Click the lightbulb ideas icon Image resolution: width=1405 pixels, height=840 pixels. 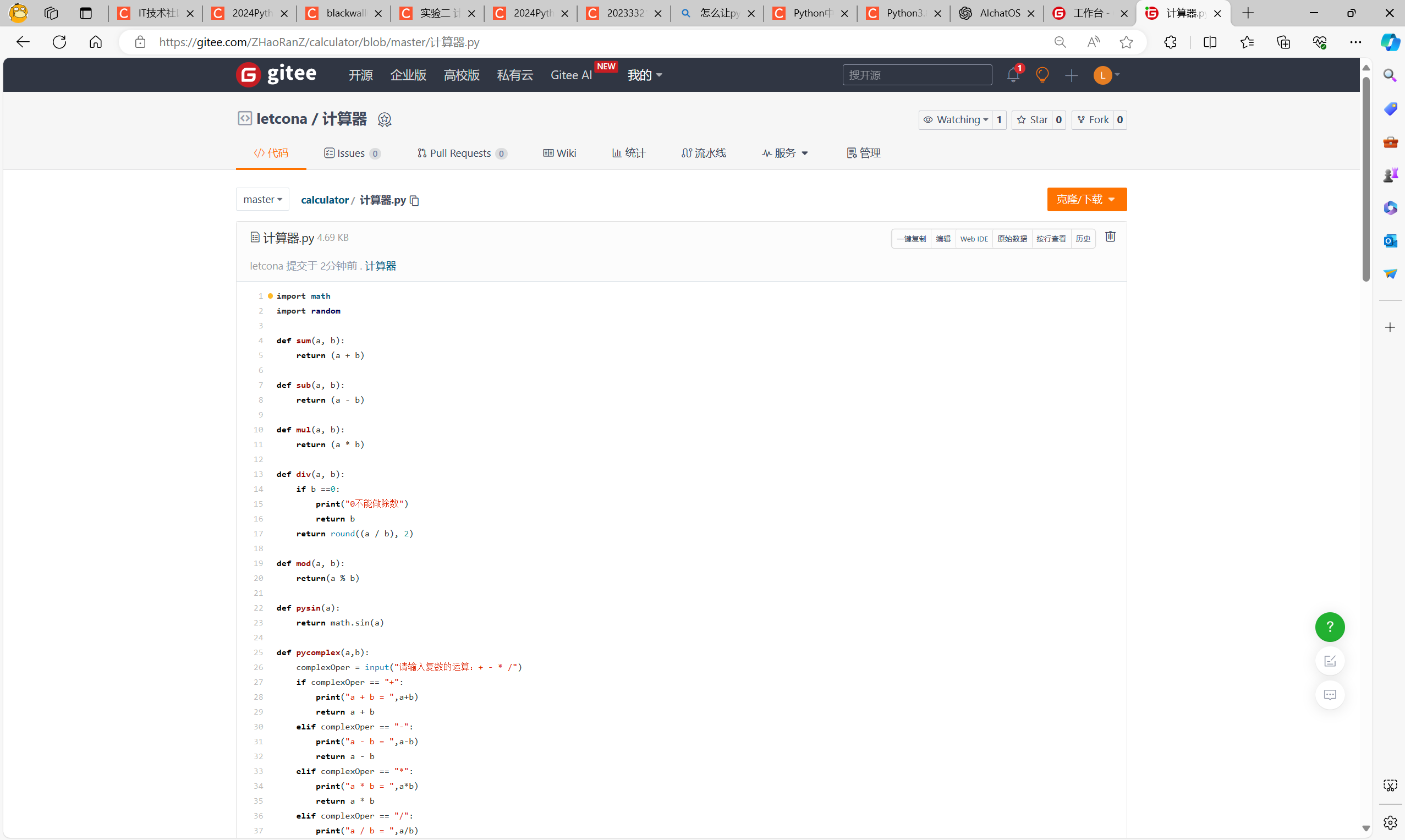(x=1042, y=75)
